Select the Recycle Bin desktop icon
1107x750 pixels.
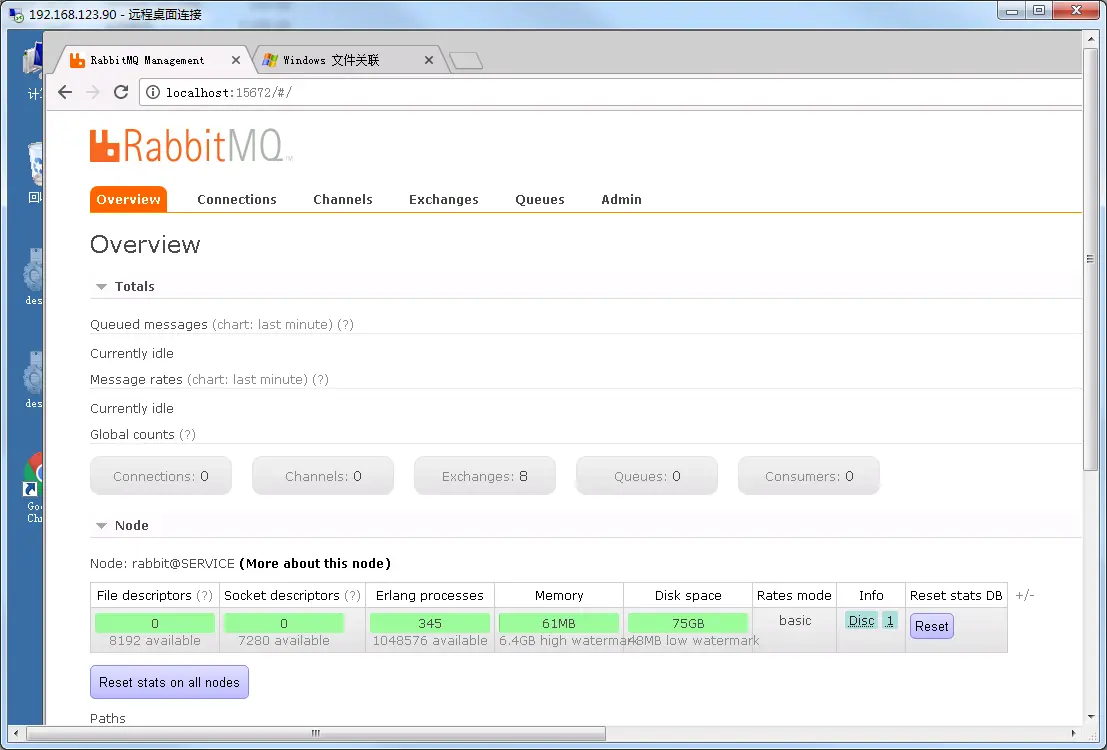(x=34, y=172)
